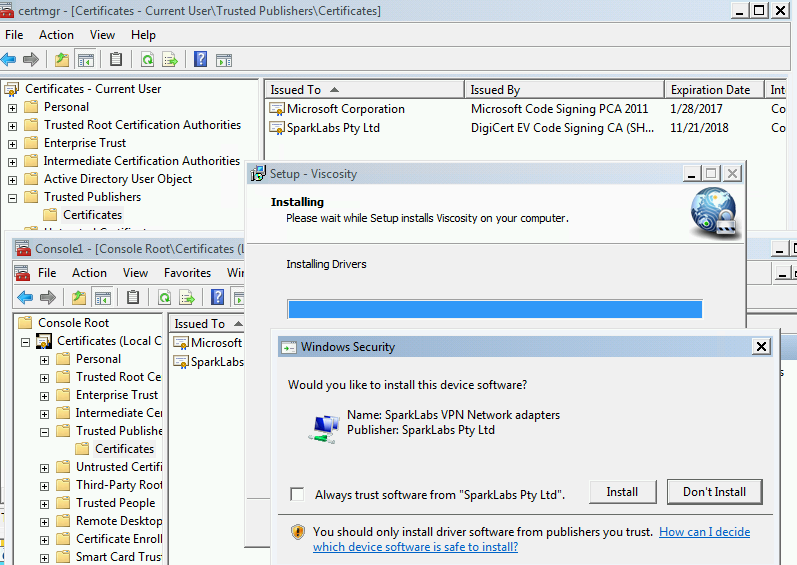Select Trusted People folder in Console1
797x565 pixels.
(x=115, y=503)
